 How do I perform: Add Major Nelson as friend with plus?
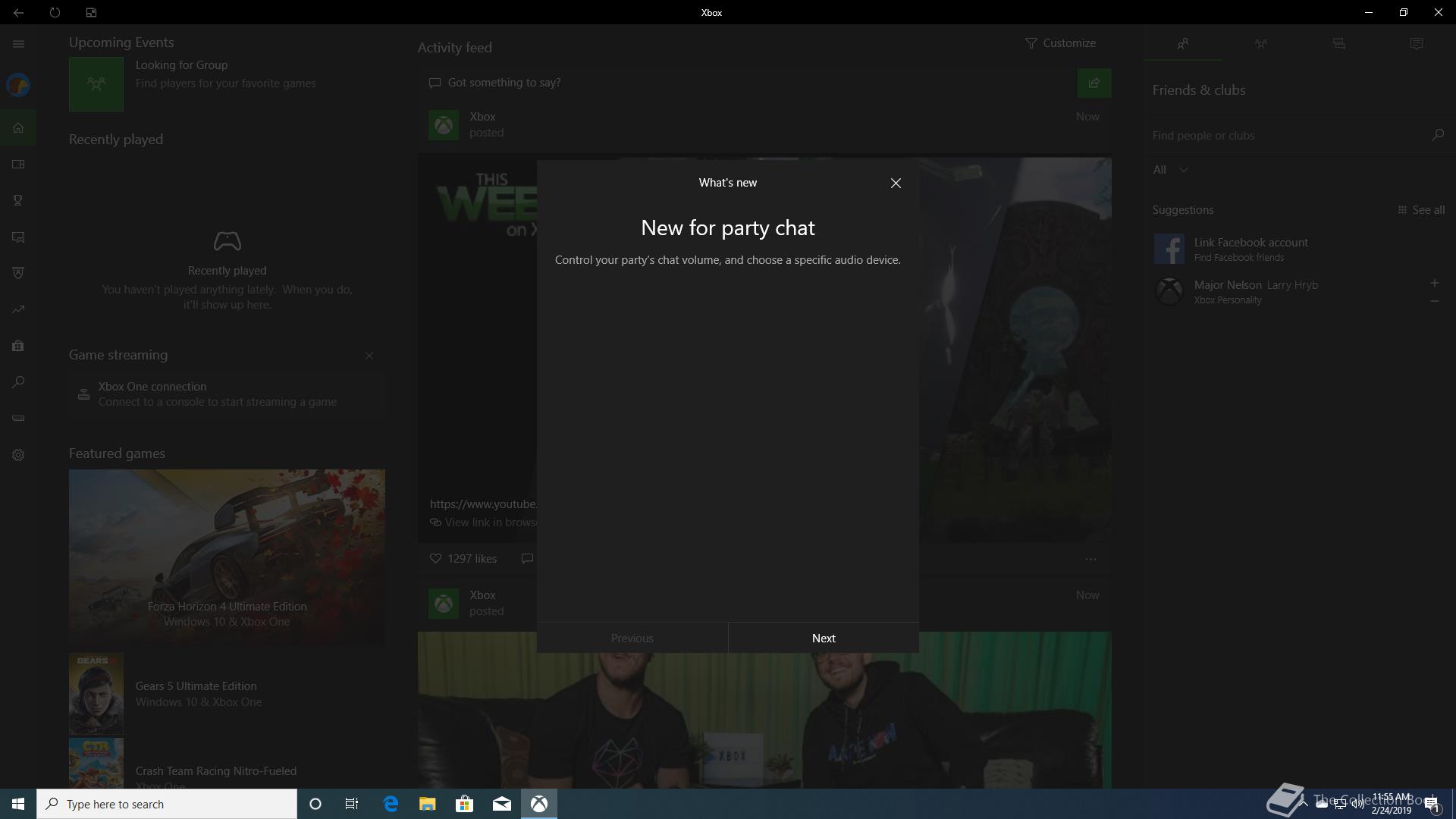[1434, 283]
